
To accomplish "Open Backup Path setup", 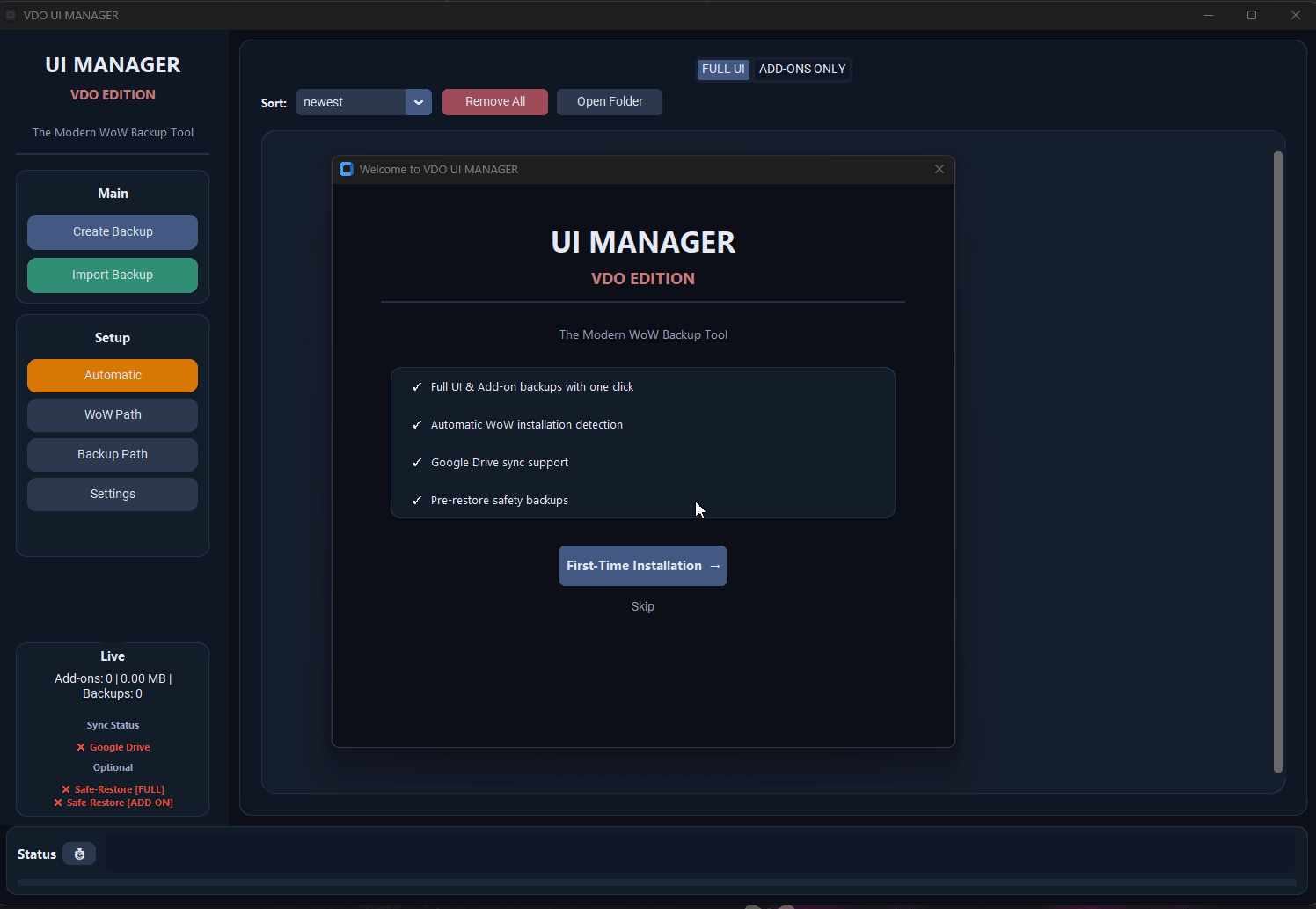I will tap(113, 454).
